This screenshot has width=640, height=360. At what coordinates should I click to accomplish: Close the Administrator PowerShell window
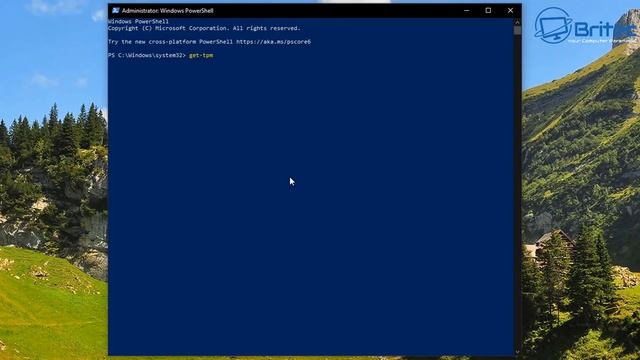[x=510, y=11]
